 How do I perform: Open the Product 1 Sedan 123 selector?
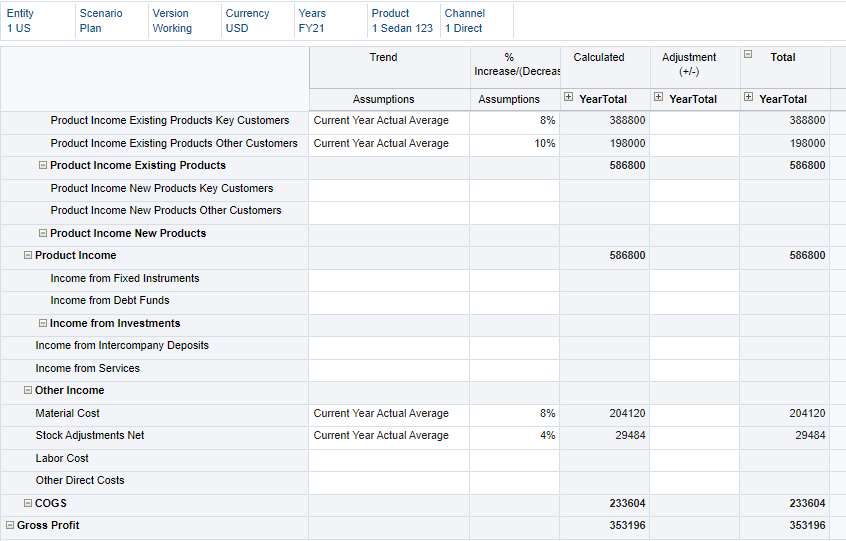tap(402, 29)
